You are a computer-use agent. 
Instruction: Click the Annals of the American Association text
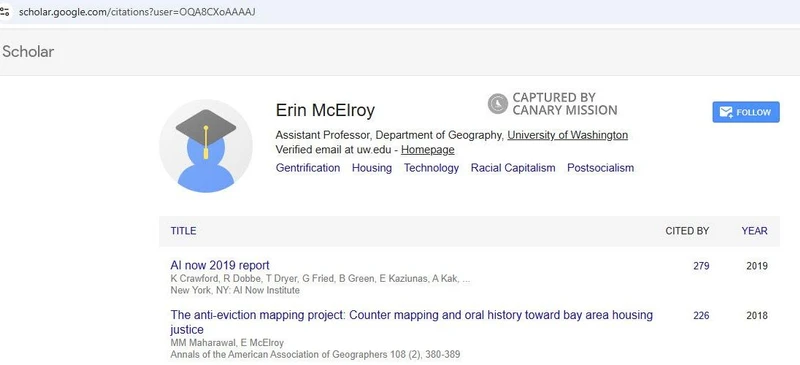point(315,354)
